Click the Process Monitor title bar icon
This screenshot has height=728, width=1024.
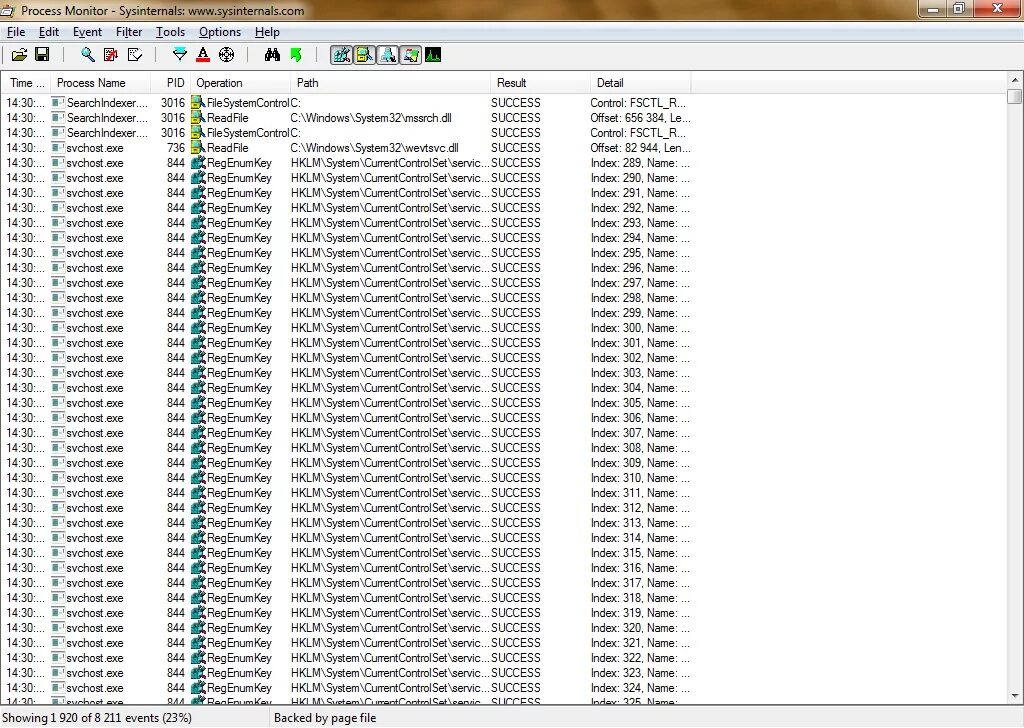point(8,11)
